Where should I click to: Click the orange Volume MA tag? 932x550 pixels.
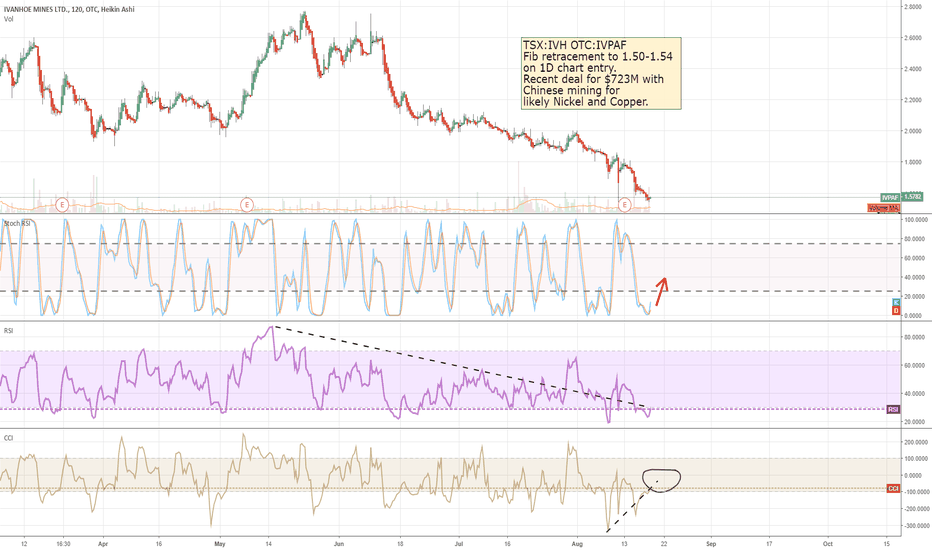pyautogui.click(x=884, y=208)
